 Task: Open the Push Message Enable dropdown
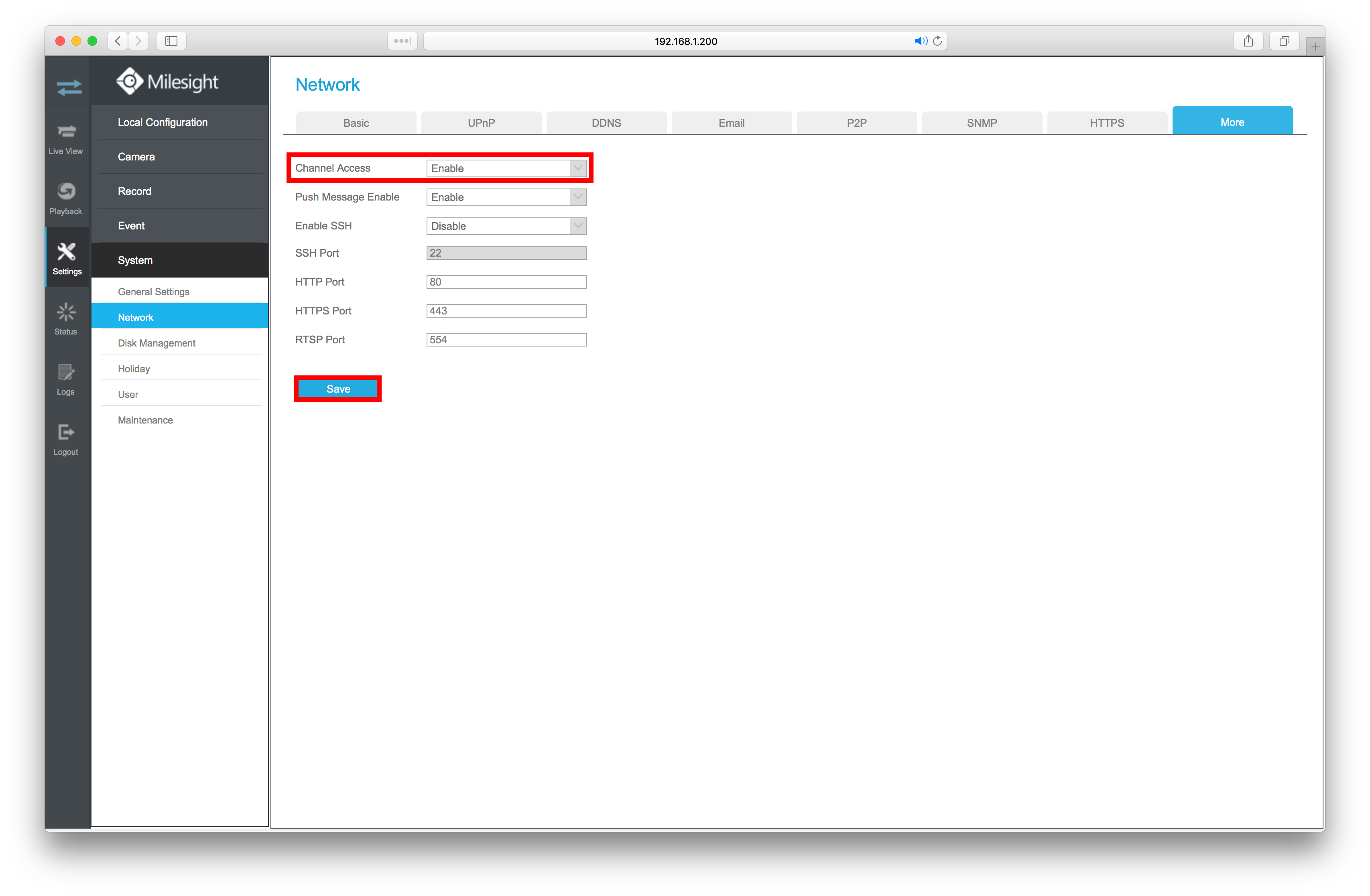click(x=577, y=197)
